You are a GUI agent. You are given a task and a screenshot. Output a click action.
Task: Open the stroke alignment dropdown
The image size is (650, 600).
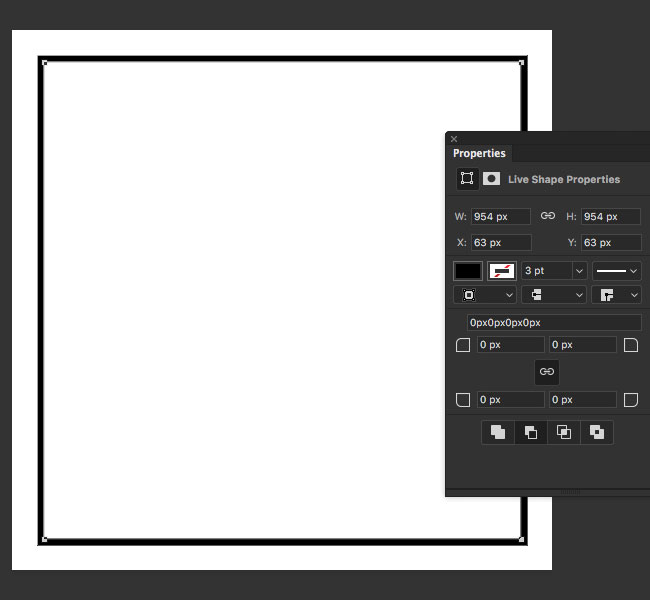[485, 295]
